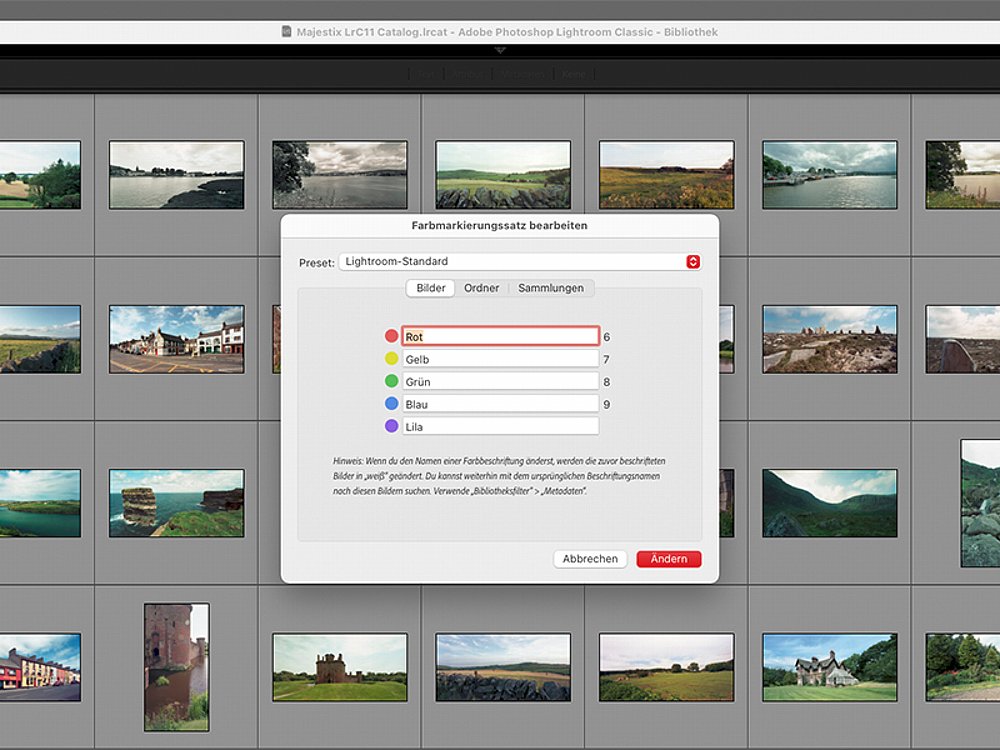Image resolution: width=1000 pixels, height=750 pixels.
Task: Click the green color label dot
Action: click(391, 381)
